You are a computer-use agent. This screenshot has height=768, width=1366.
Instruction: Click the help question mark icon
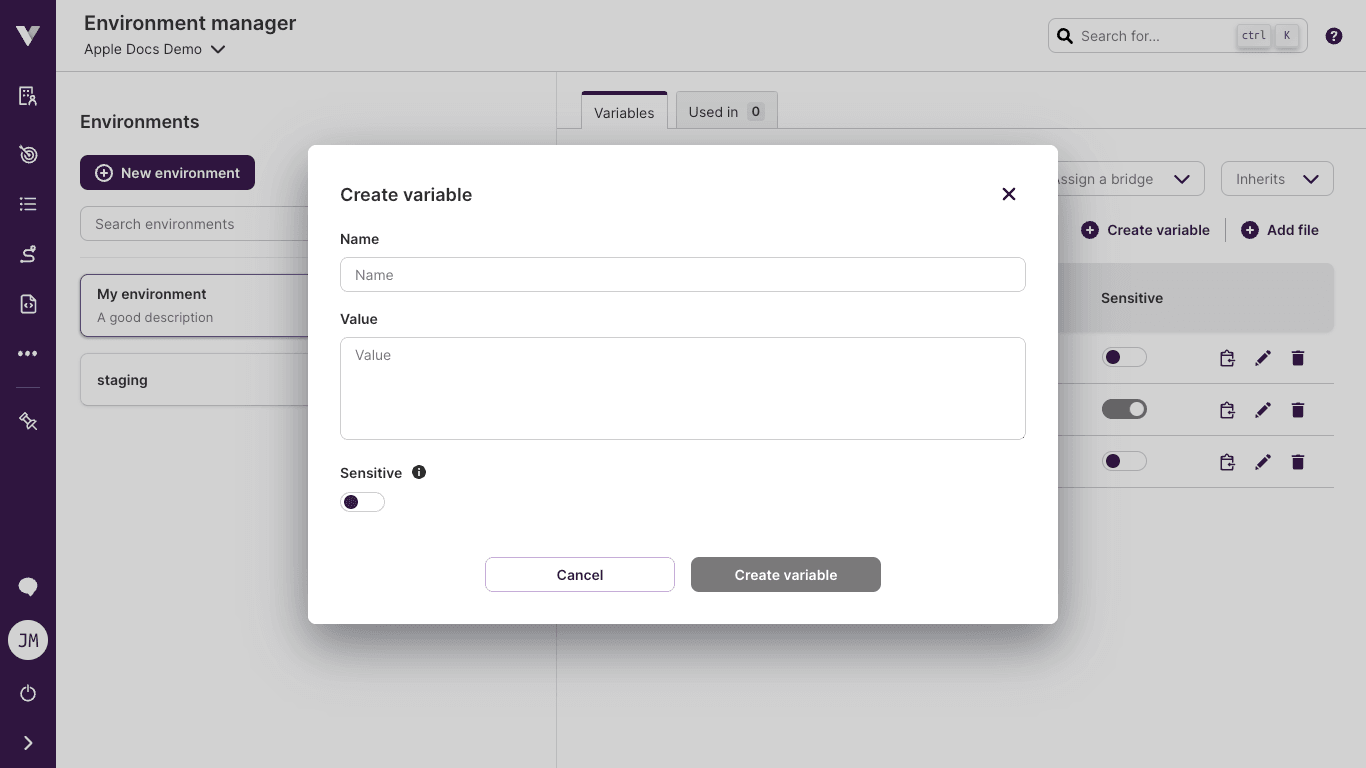pos(1333,36)
